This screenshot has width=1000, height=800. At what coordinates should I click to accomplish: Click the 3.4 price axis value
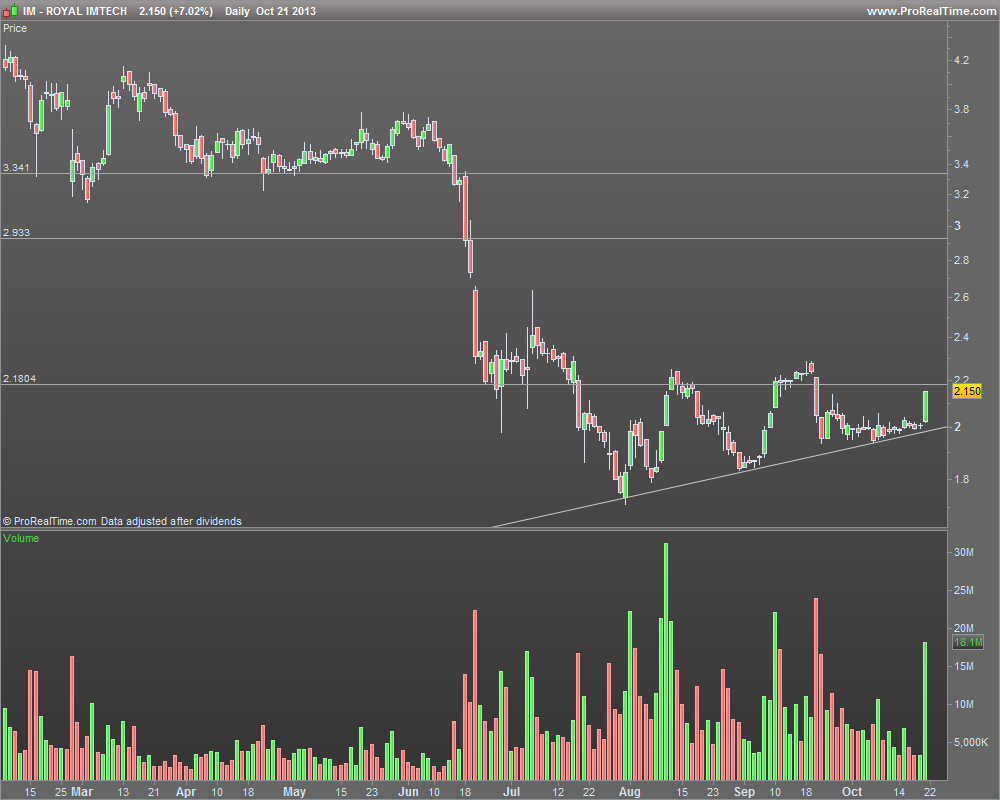961,165
